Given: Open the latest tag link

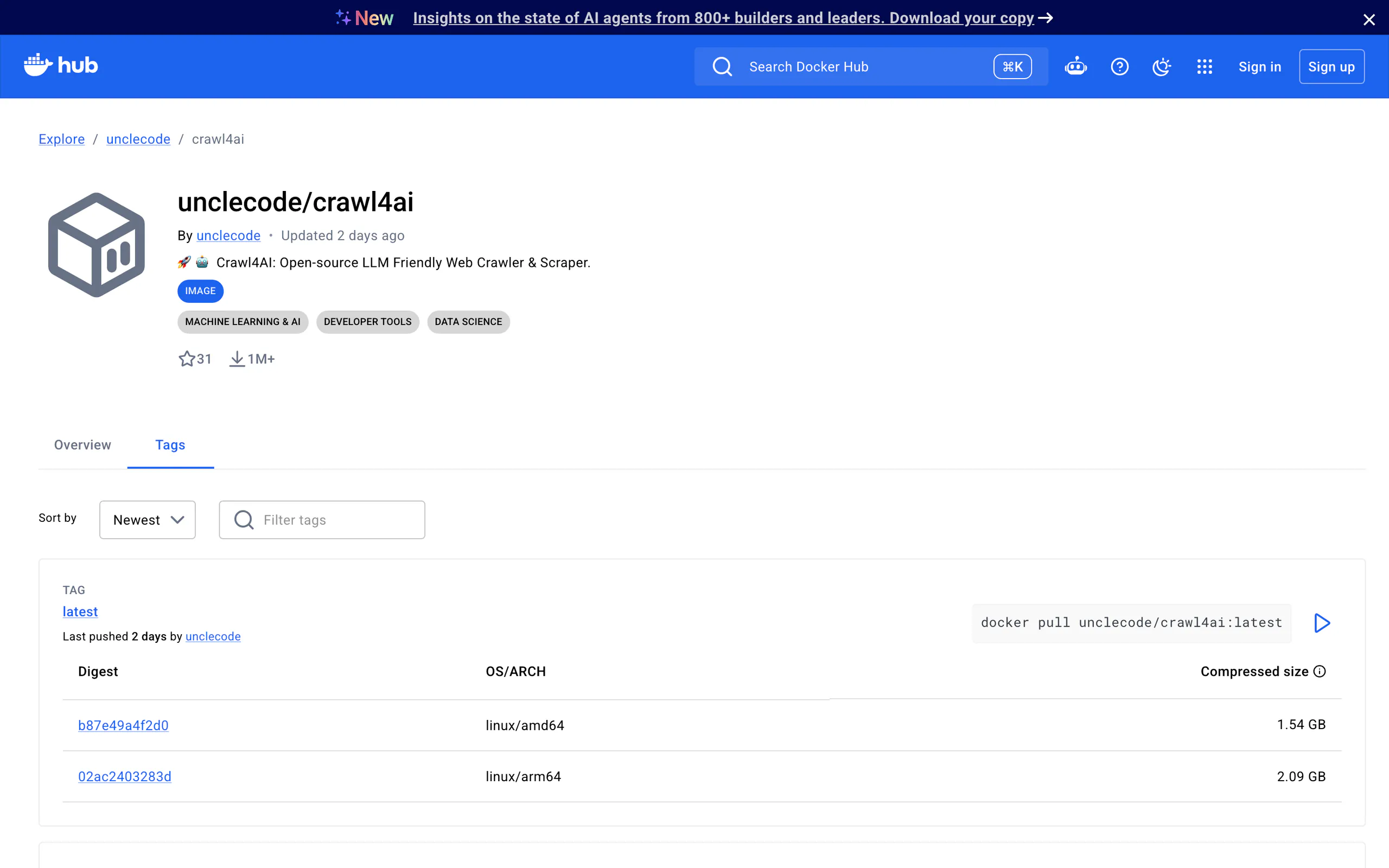Looking at the screenshot, I should [80, 611].
